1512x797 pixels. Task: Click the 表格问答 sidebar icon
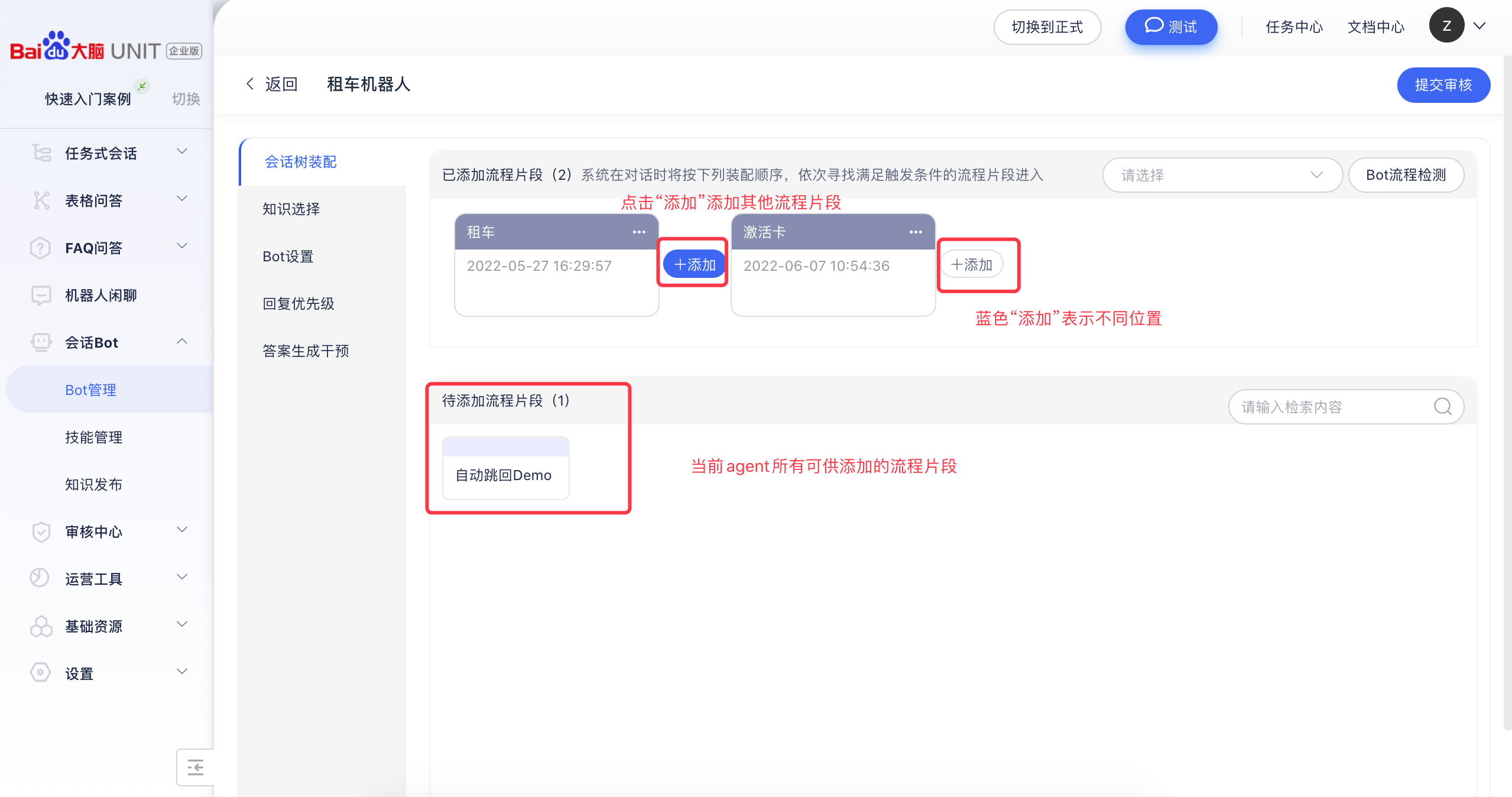(x=41, y=200)
